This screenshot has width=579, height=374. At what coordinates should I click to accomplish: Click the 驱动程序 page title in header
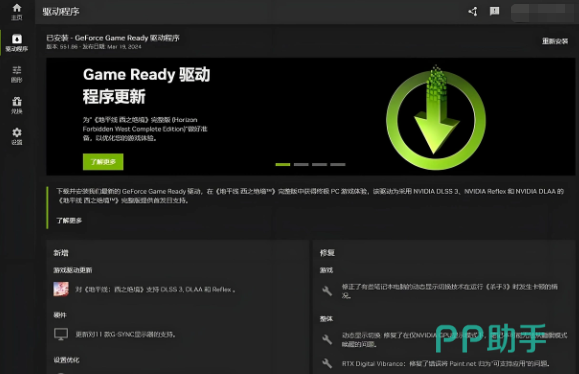click(61, 12)
